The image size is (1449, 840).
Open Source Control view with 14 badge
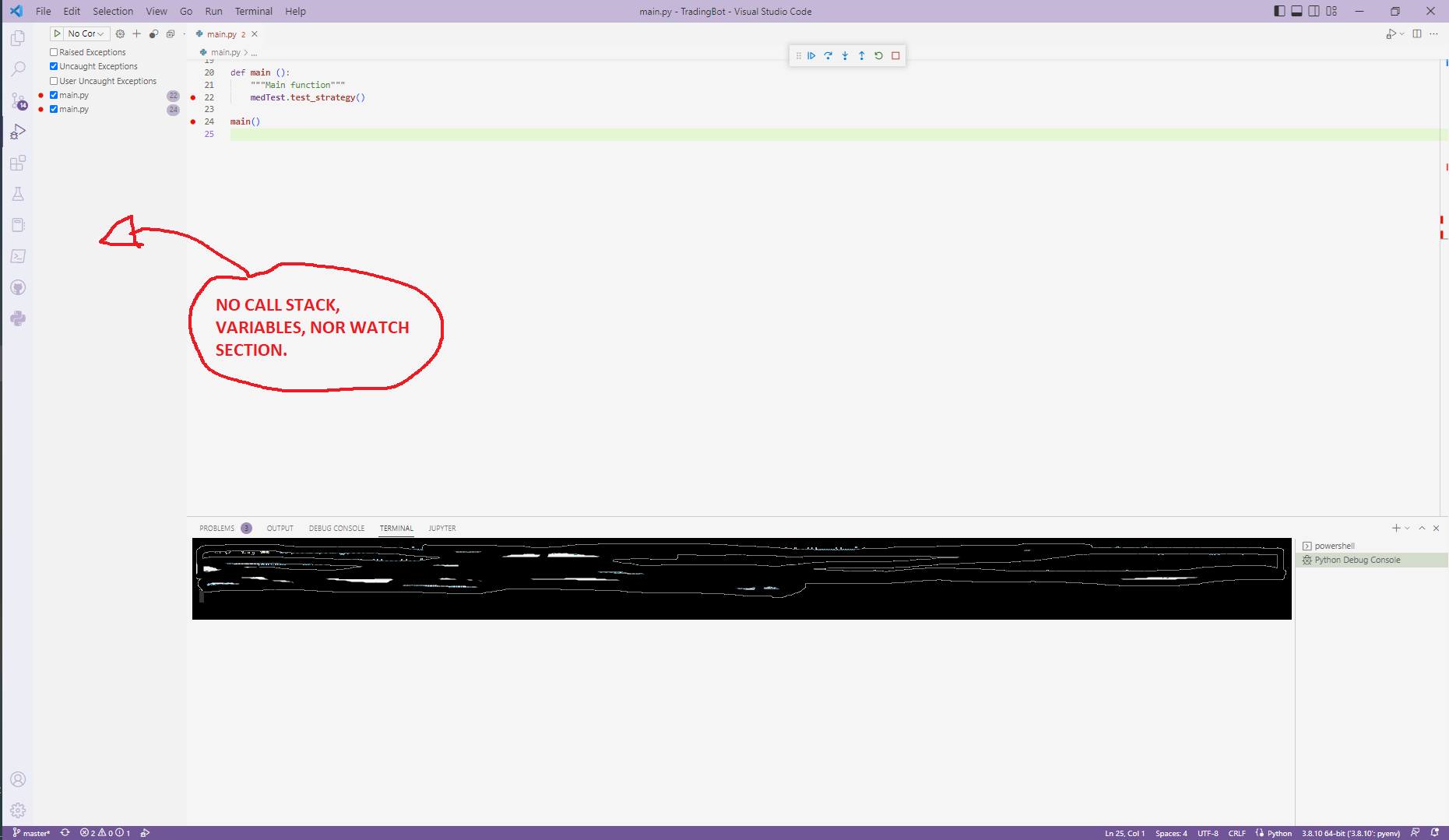(18, 100)
